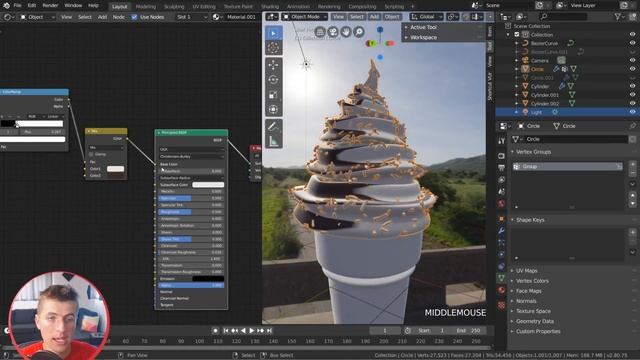Open the Material properties tab icon
This screenshot has width=640, height=360.
(x=502, y=290)
